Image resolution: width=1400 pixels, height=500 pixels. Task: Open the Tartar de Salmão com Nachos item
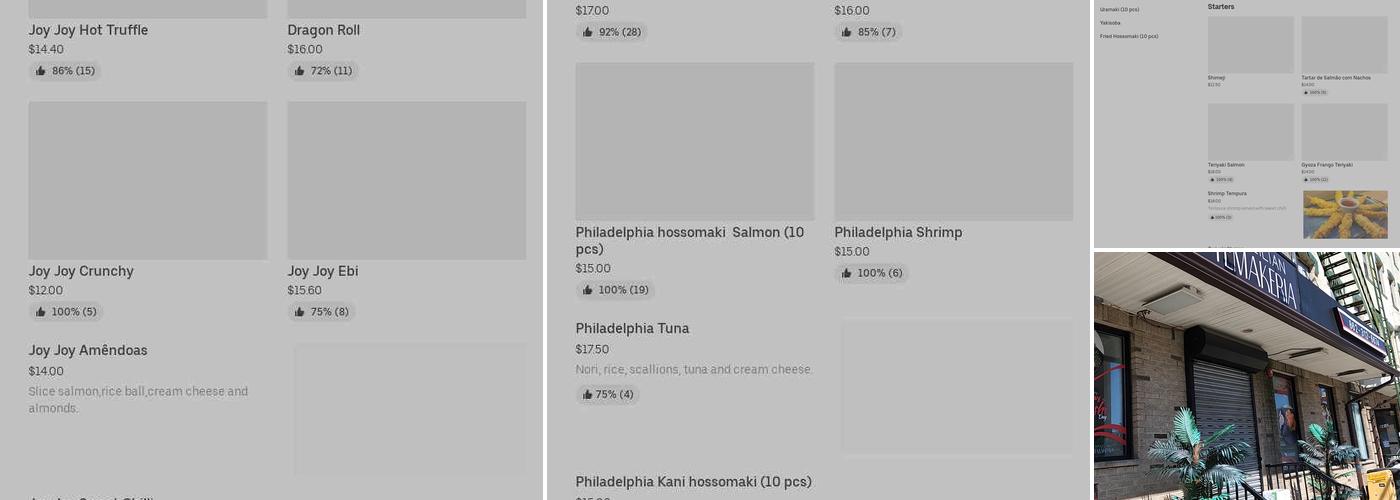[1336, 78]
